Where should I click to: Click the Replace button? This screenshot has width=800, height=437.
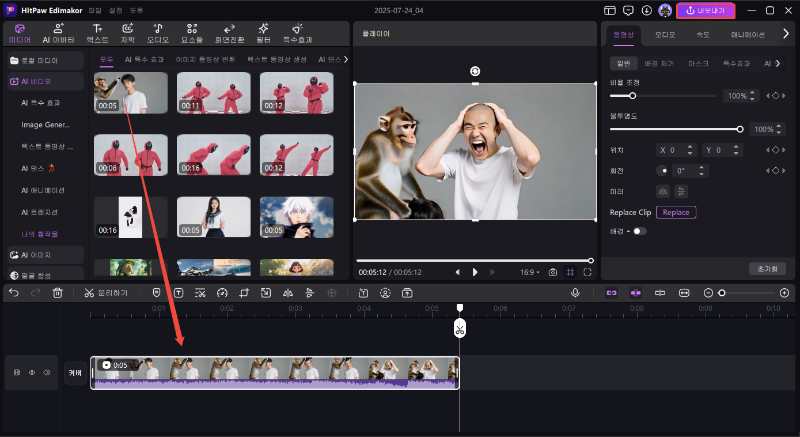coord(676,212)
